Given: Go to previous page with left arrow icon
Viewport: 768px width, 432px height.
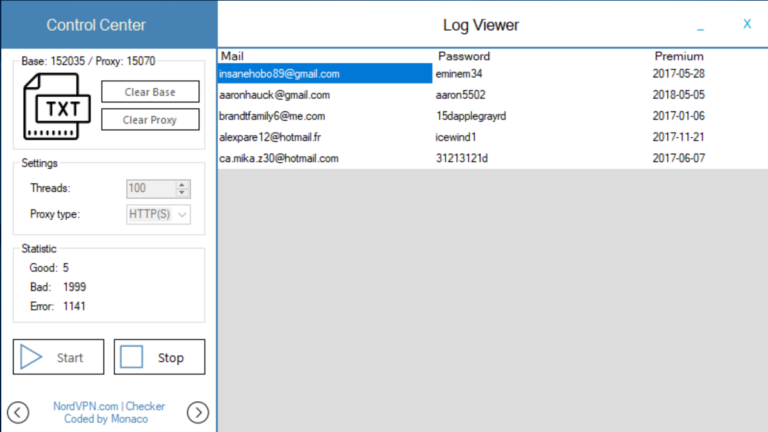Looking at the screenshot, I should point(18,412).
